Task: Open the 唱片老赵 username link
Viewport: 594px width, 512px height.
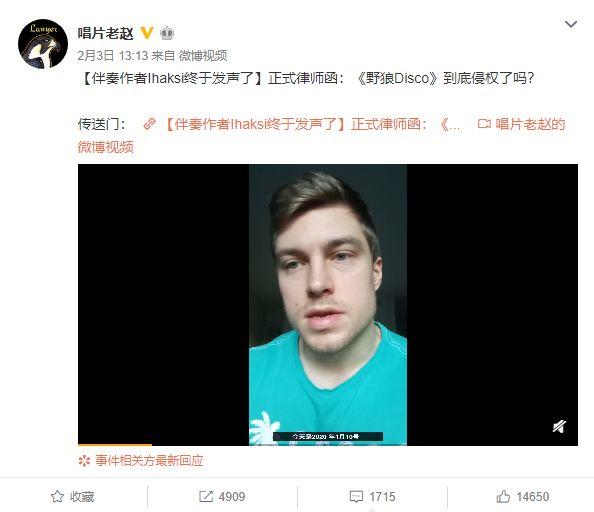Action: [x=105, y=33]
